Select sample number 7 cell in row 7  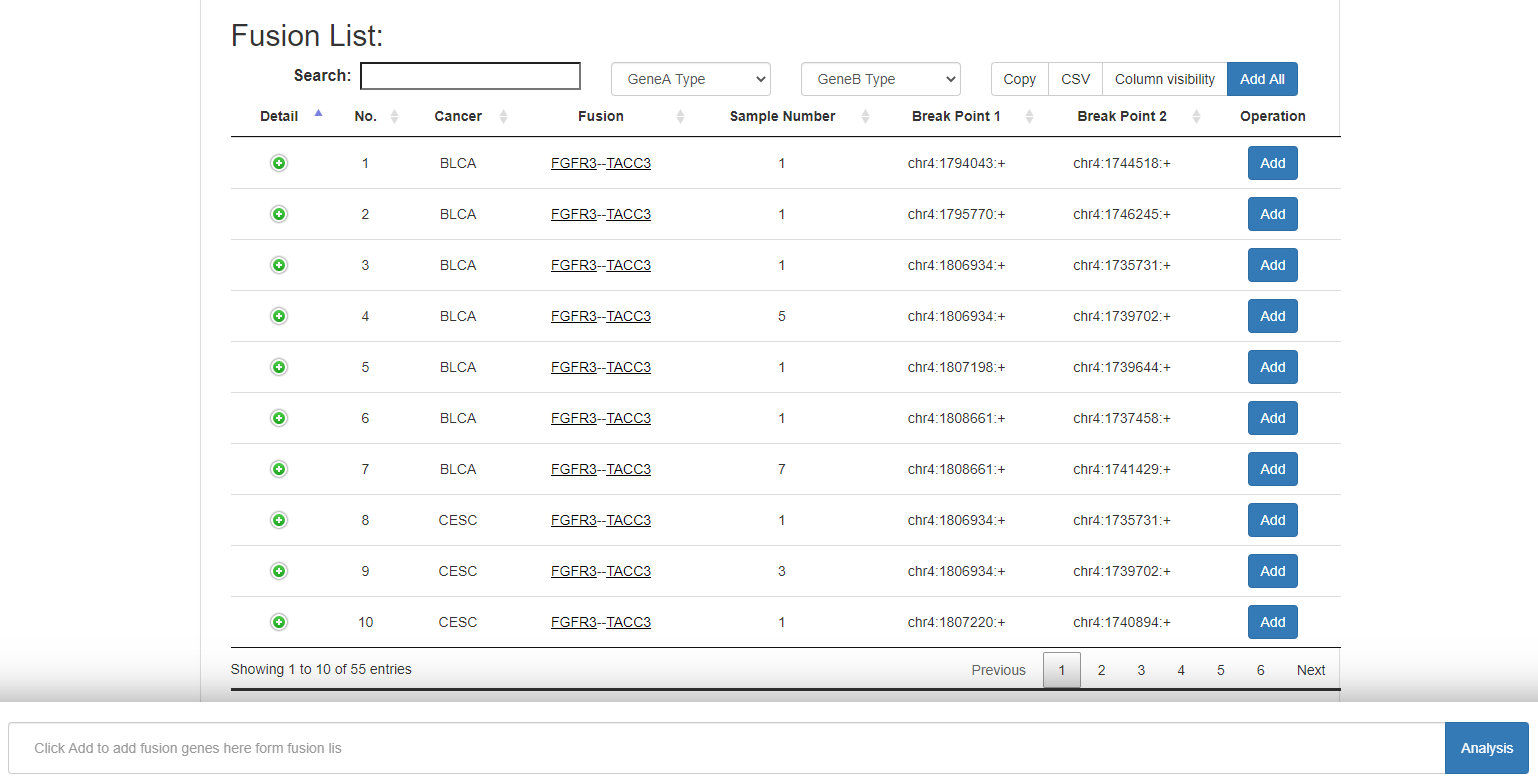pos(782,469)
